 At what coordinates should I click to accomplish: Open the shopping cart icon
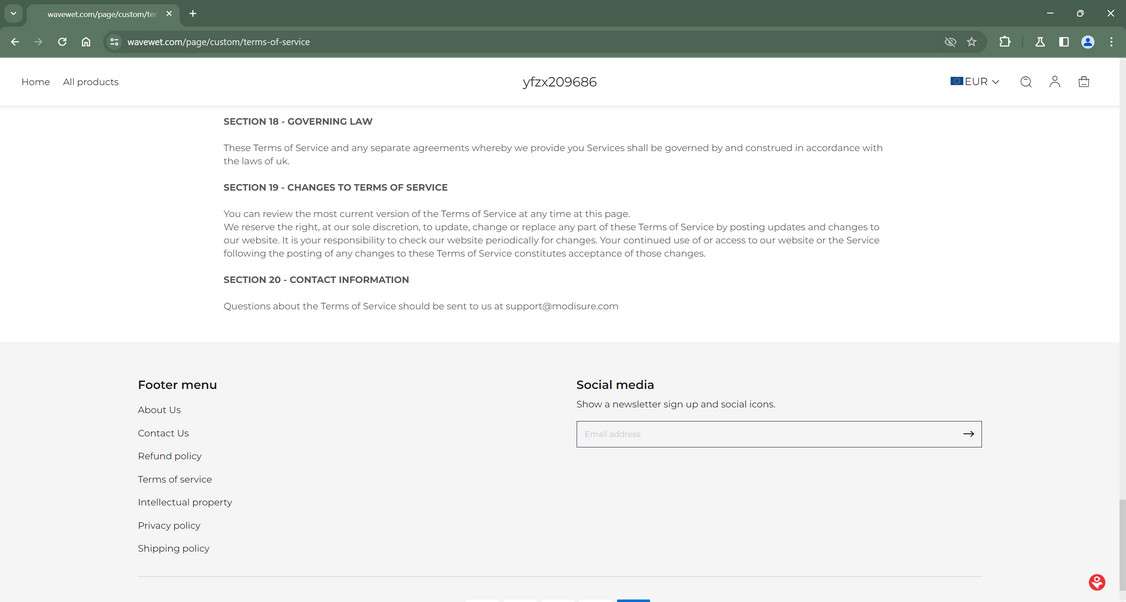pyautogui.click(x=1083, y=82)
